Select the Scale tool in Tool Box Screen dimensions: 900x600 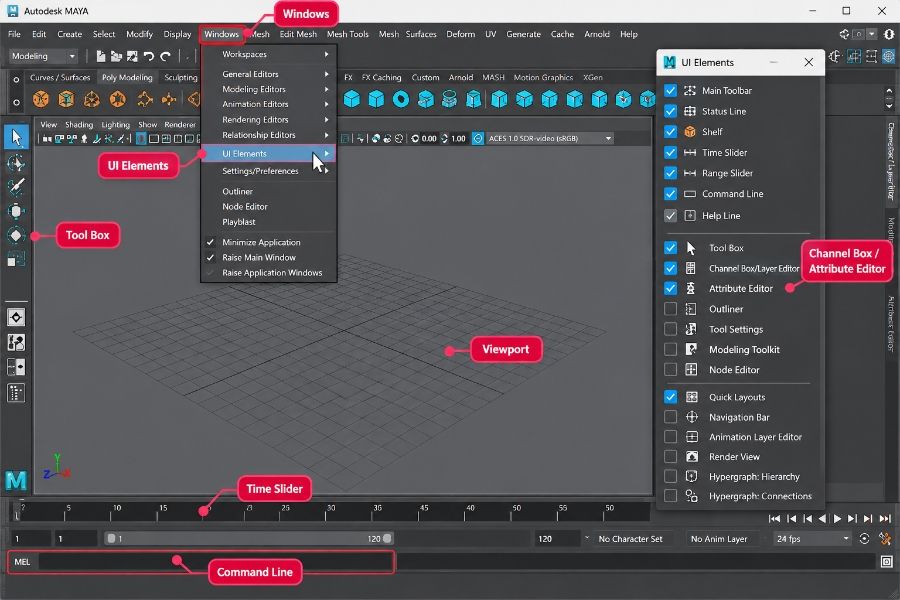[16, 260]
